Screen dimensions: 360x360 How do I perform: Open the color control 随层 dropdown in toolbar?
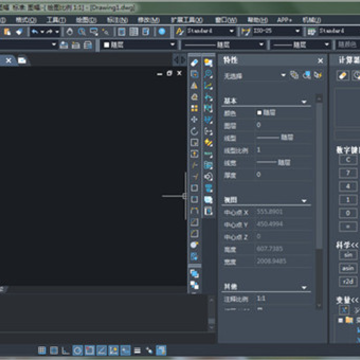point(139,45)
